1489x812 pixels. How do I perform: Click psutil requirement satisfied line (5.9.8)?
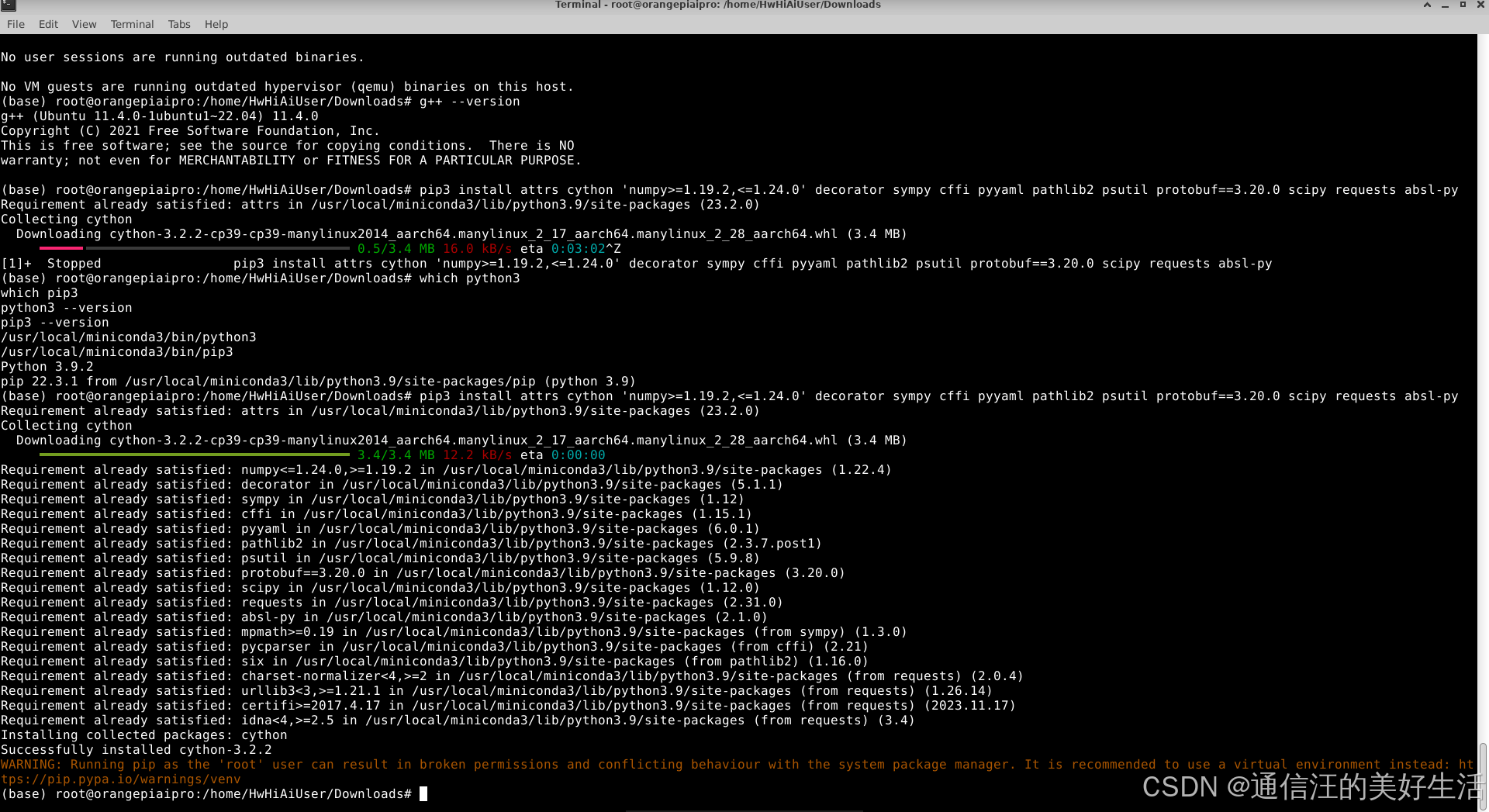click(380, 558)
